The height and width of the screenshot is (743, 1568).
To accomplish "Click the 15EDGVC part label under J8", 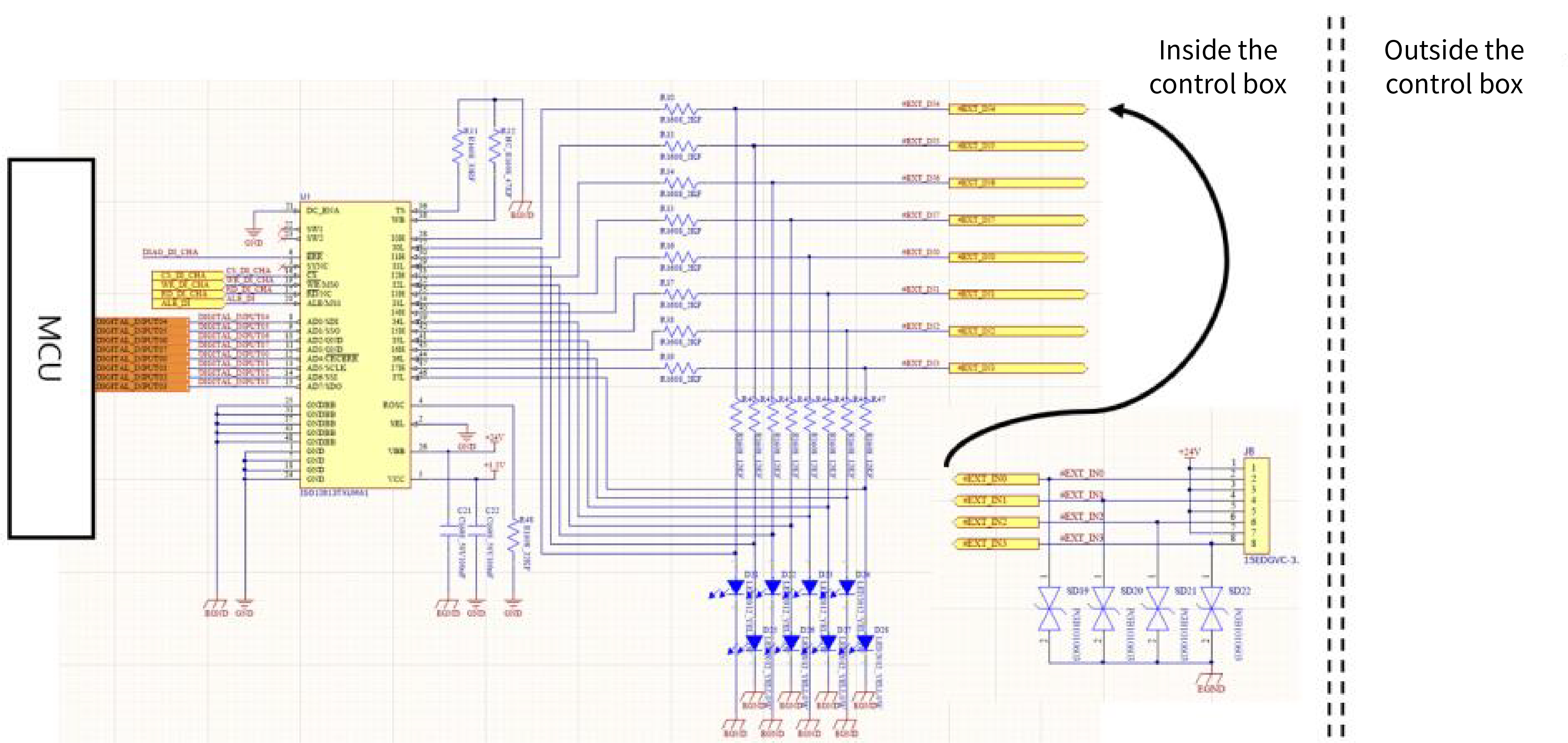I will (x=1271, y=560).
